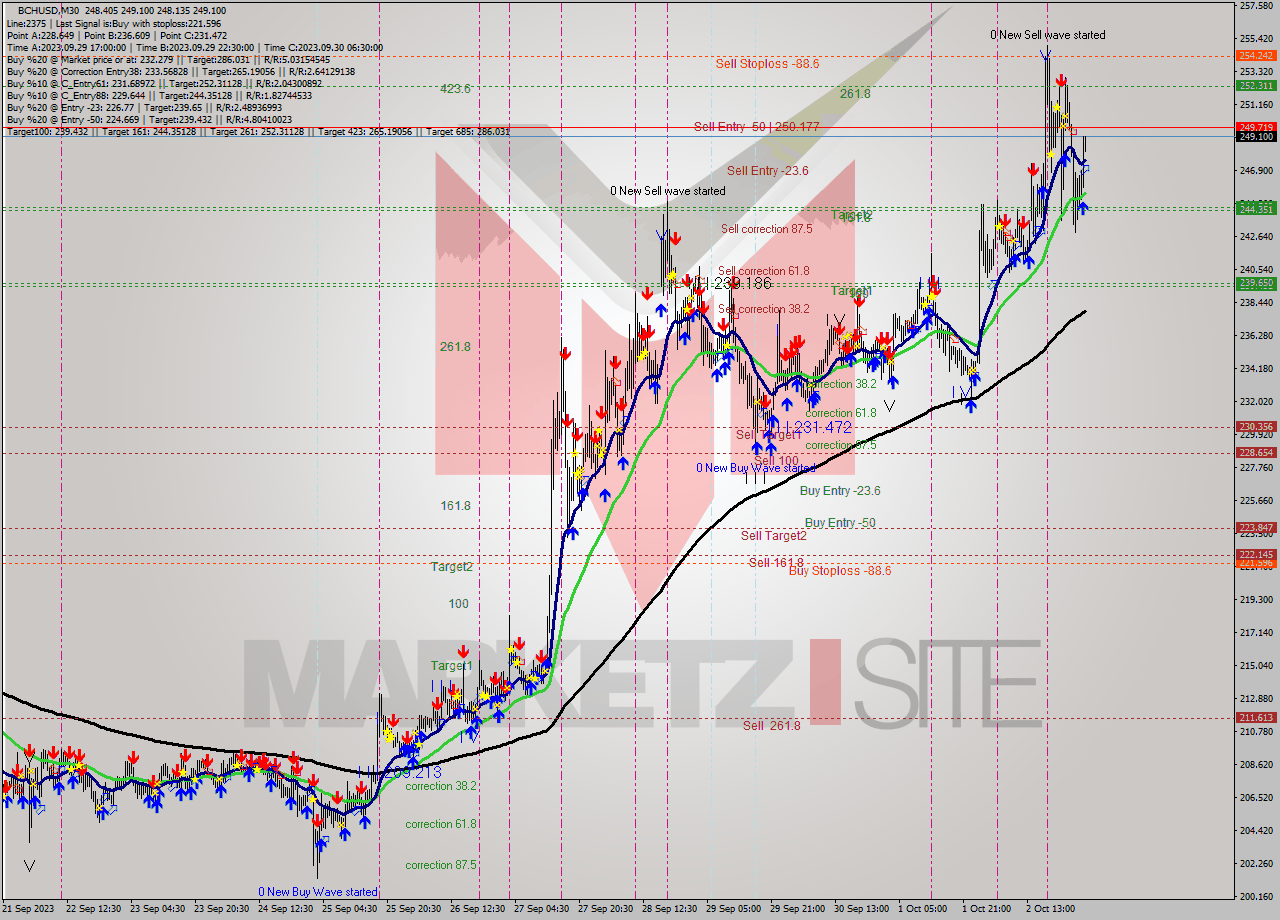This screenshot has height=920, width=1280.
Task: Click the 'Buy Entry -23.6' label
Action: tap(840, 490)
